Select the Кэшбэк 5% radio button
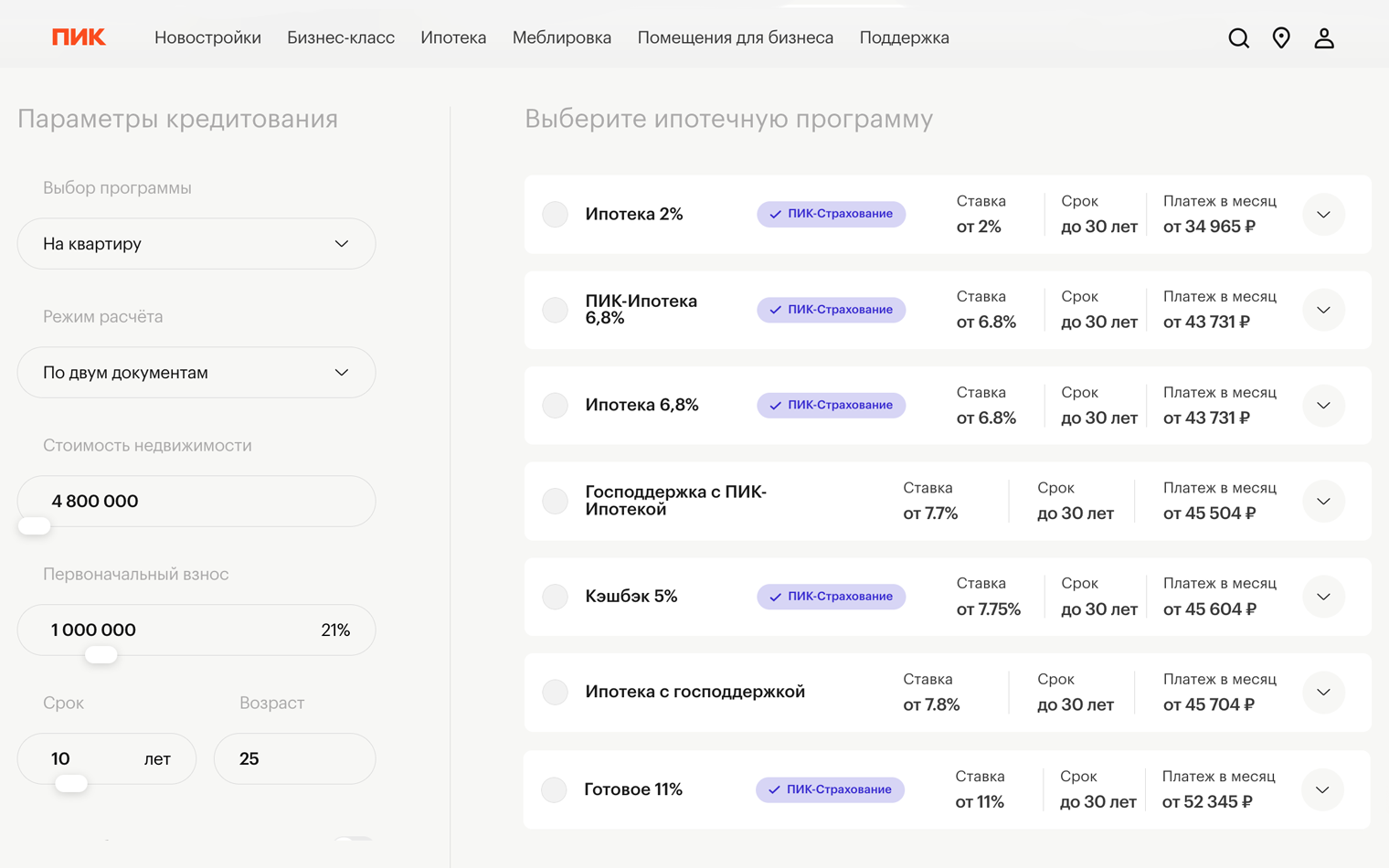This screenshot has height=868, width=1389. pos(555,597)
